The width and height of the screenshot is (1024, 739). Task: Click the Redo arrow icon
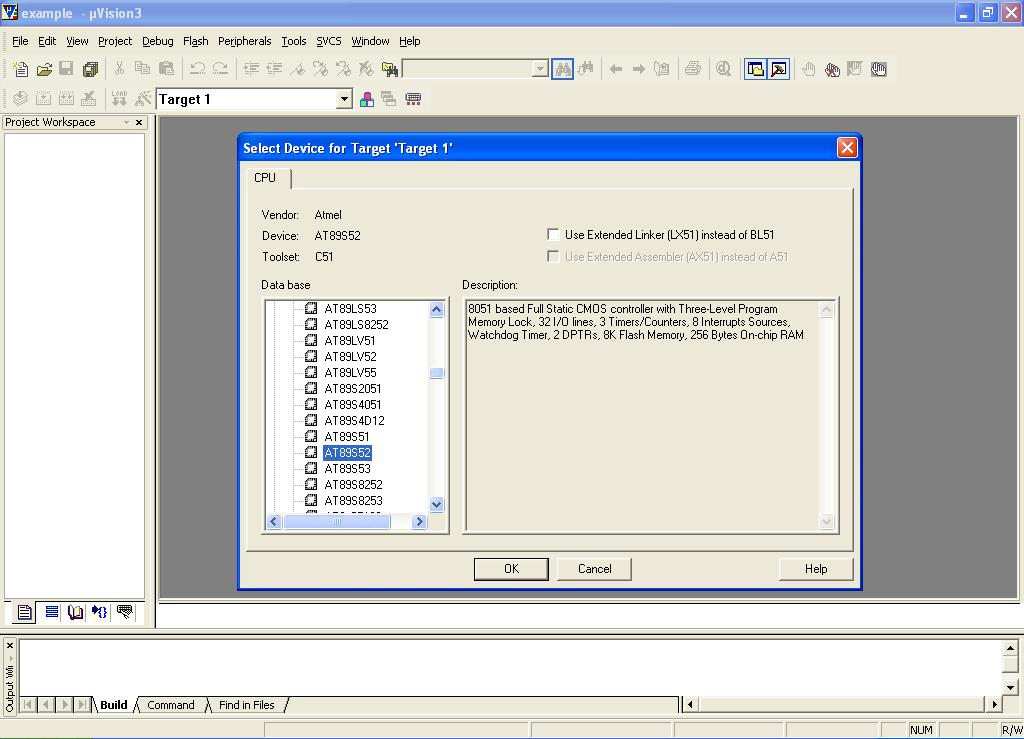click(220, 69)
